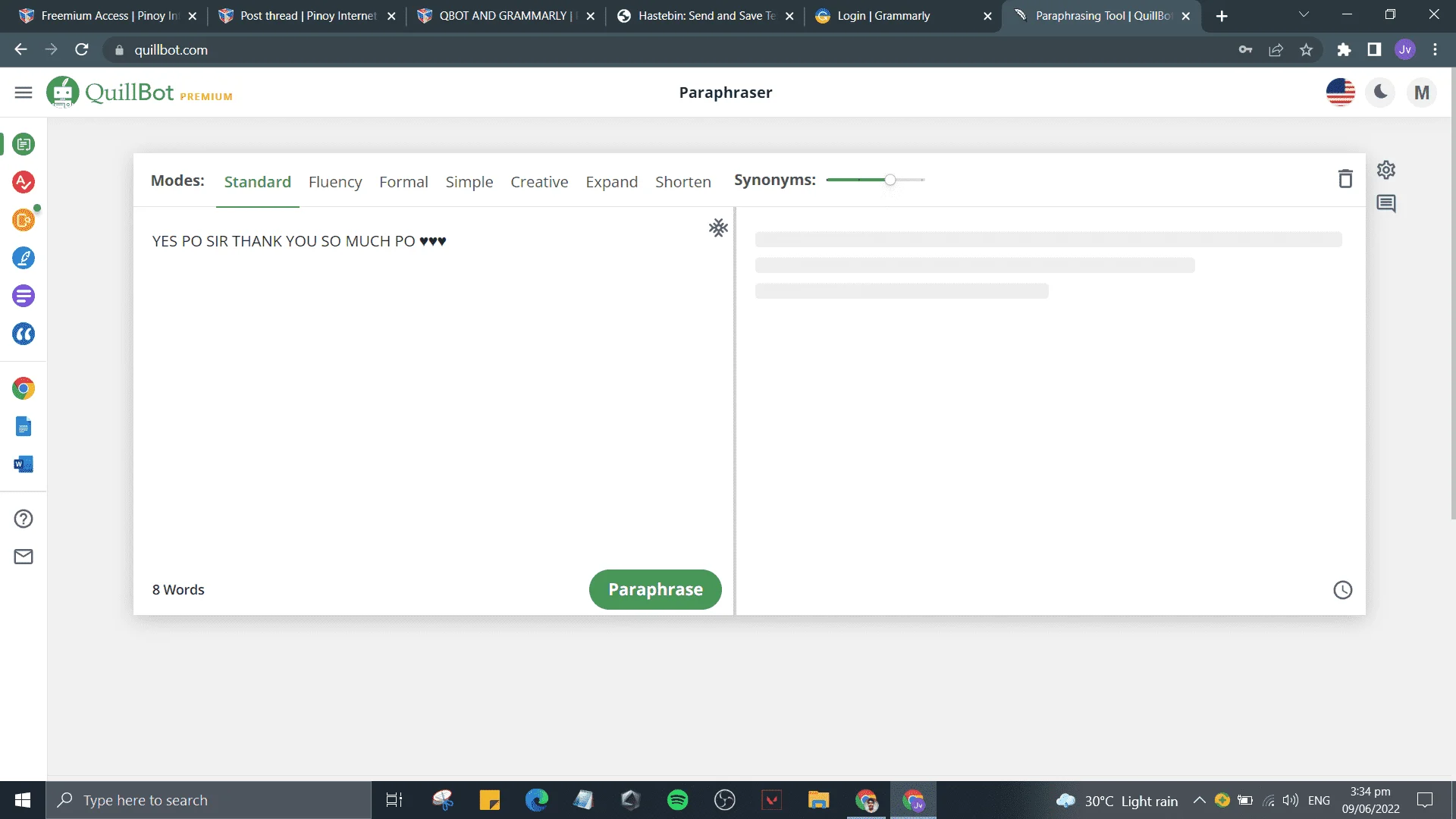Switch to Formal mode
This screenshot has width=1456, height=819.
pyautogui.click(x=403, y=182)
